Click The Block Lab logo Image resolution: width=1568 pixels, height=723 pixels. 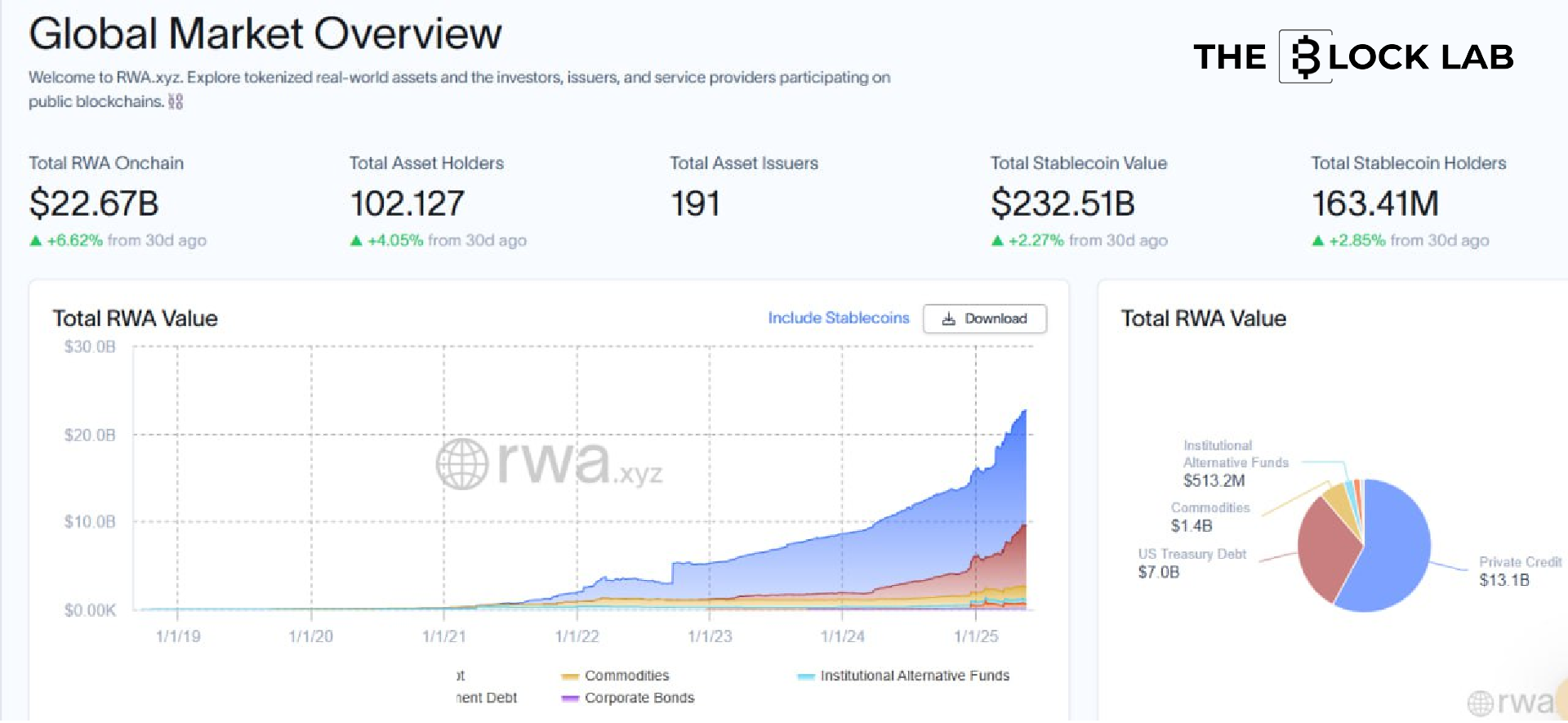(1353, 56)
